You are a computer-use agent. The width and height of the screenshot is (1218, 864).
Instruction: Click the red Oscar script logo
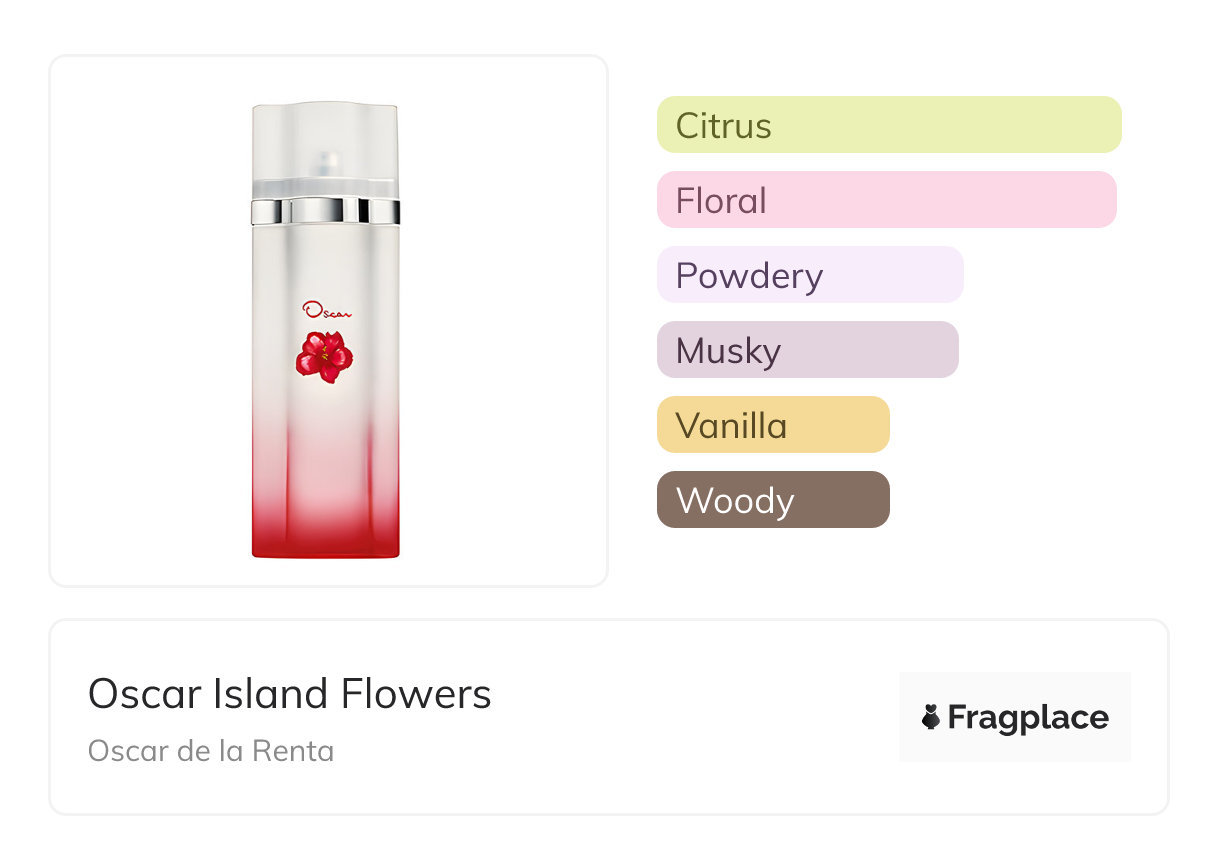pyautogui.click(x=327, y=311)
